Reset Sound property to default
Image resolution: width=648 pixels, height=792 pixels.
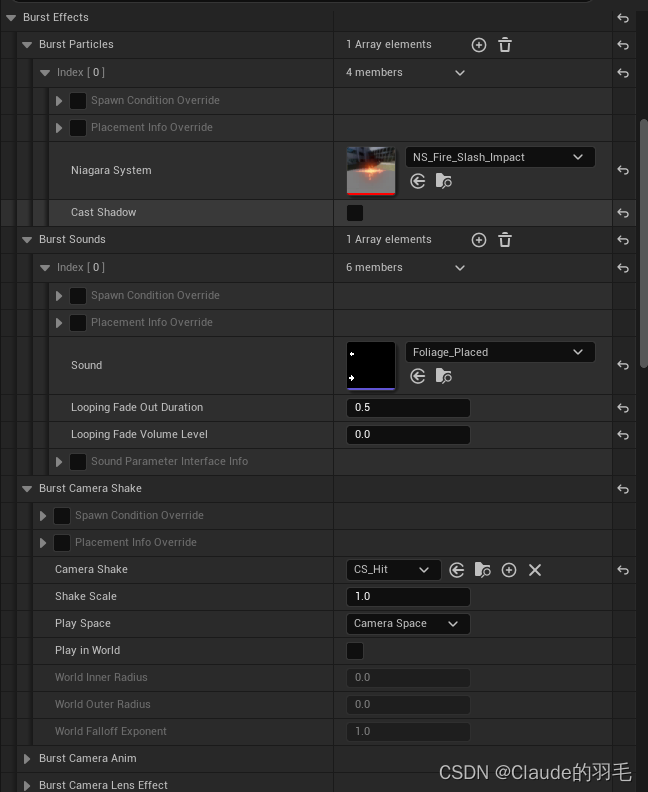(x=623, y=365)
